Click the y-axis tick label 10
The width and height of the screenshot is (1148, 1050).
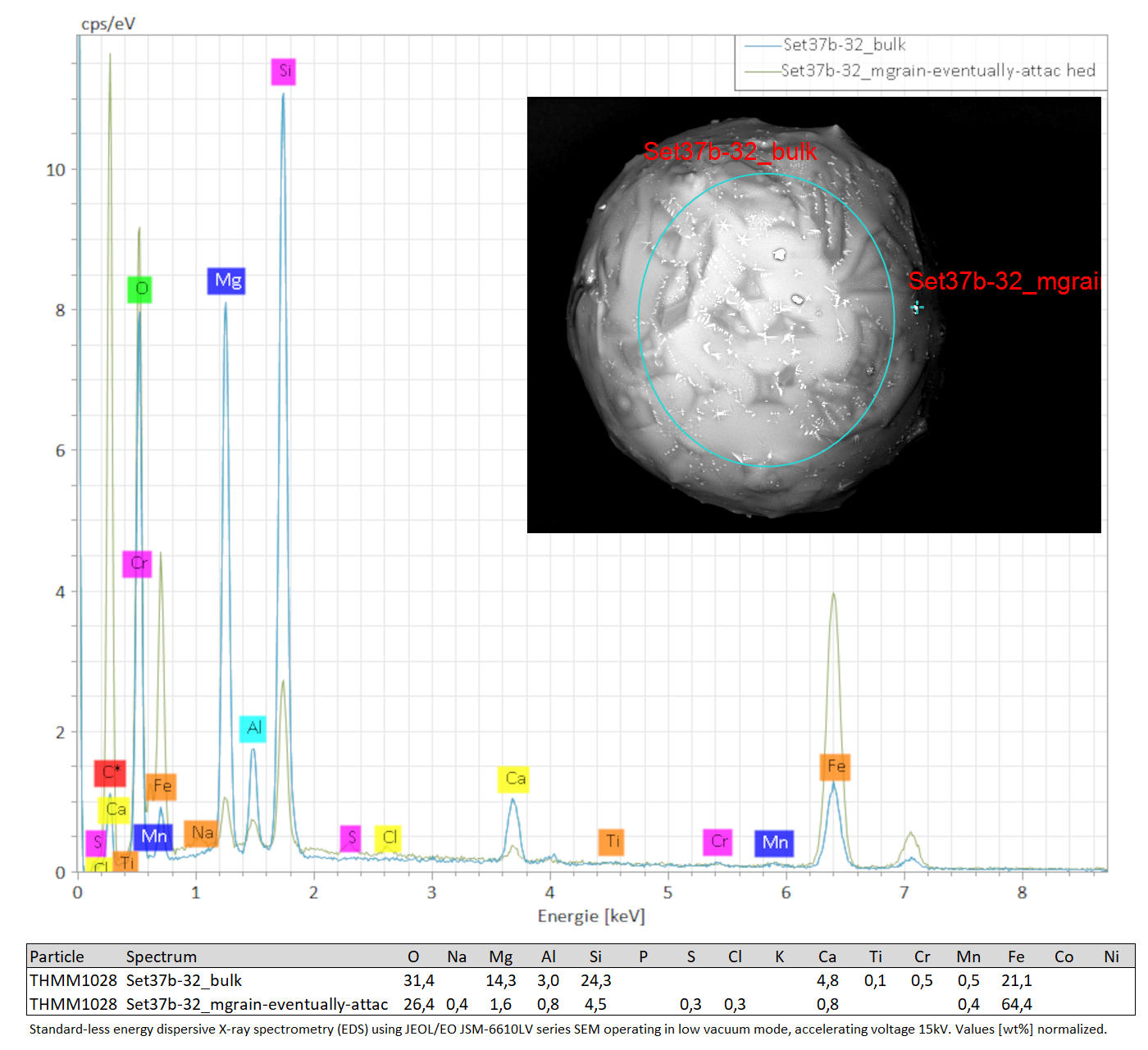(56, 170)
